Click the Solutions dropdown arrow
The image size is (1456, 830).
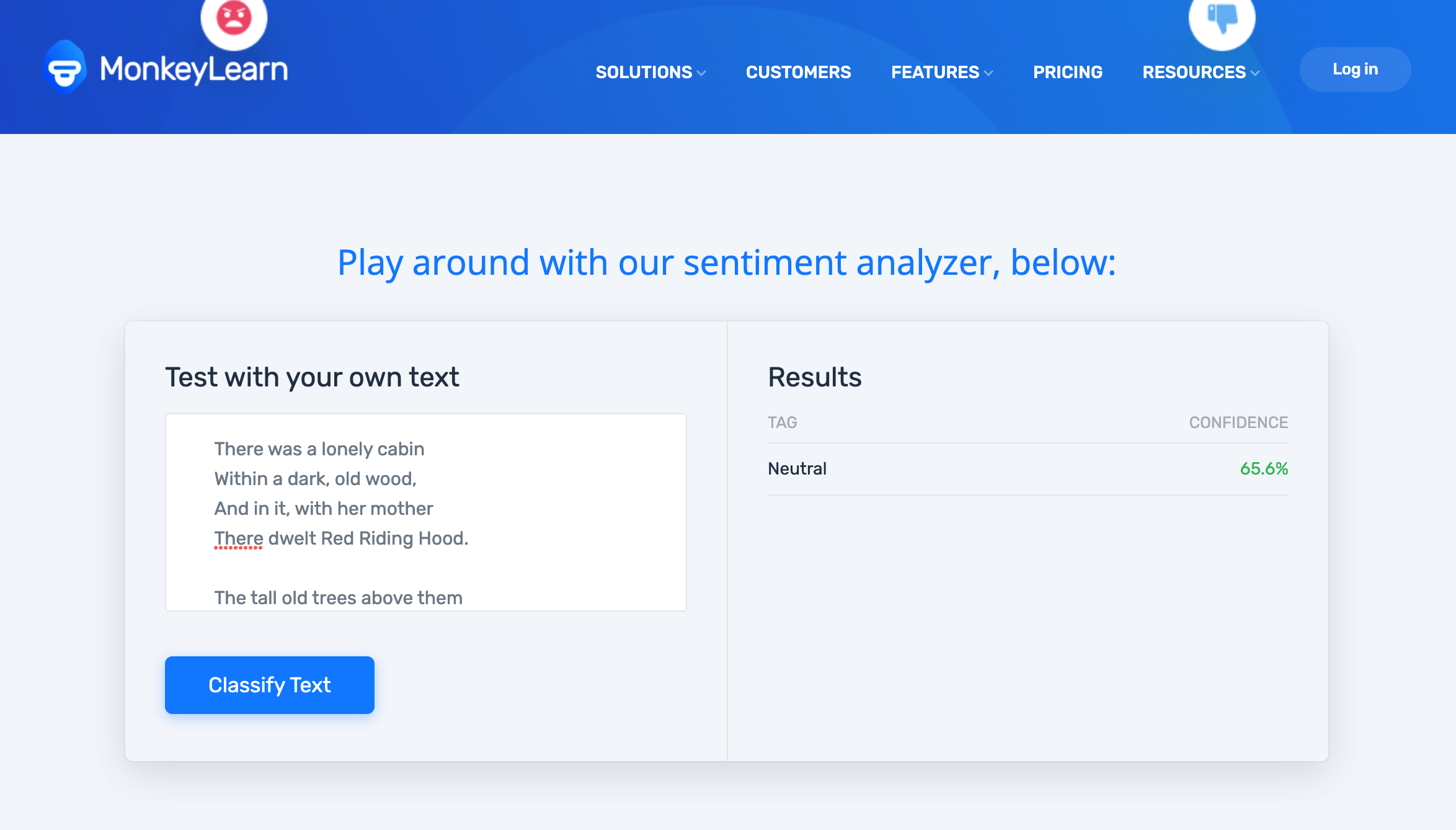(x=702, y=72)
